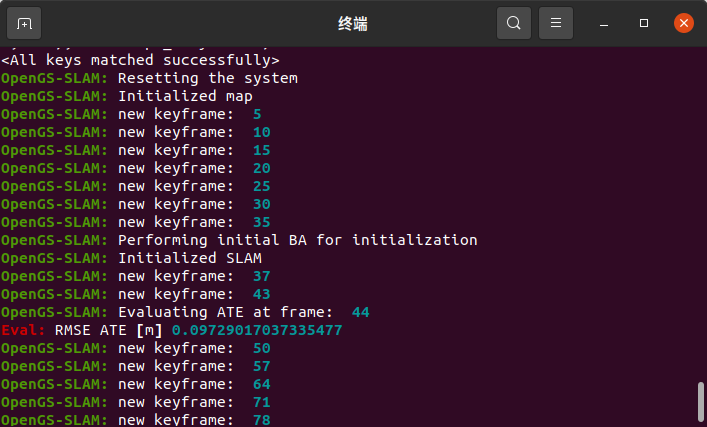Click the ATE frame number 44
The height and width of the screenshot is (427, 707).
[x=361, y=312]
